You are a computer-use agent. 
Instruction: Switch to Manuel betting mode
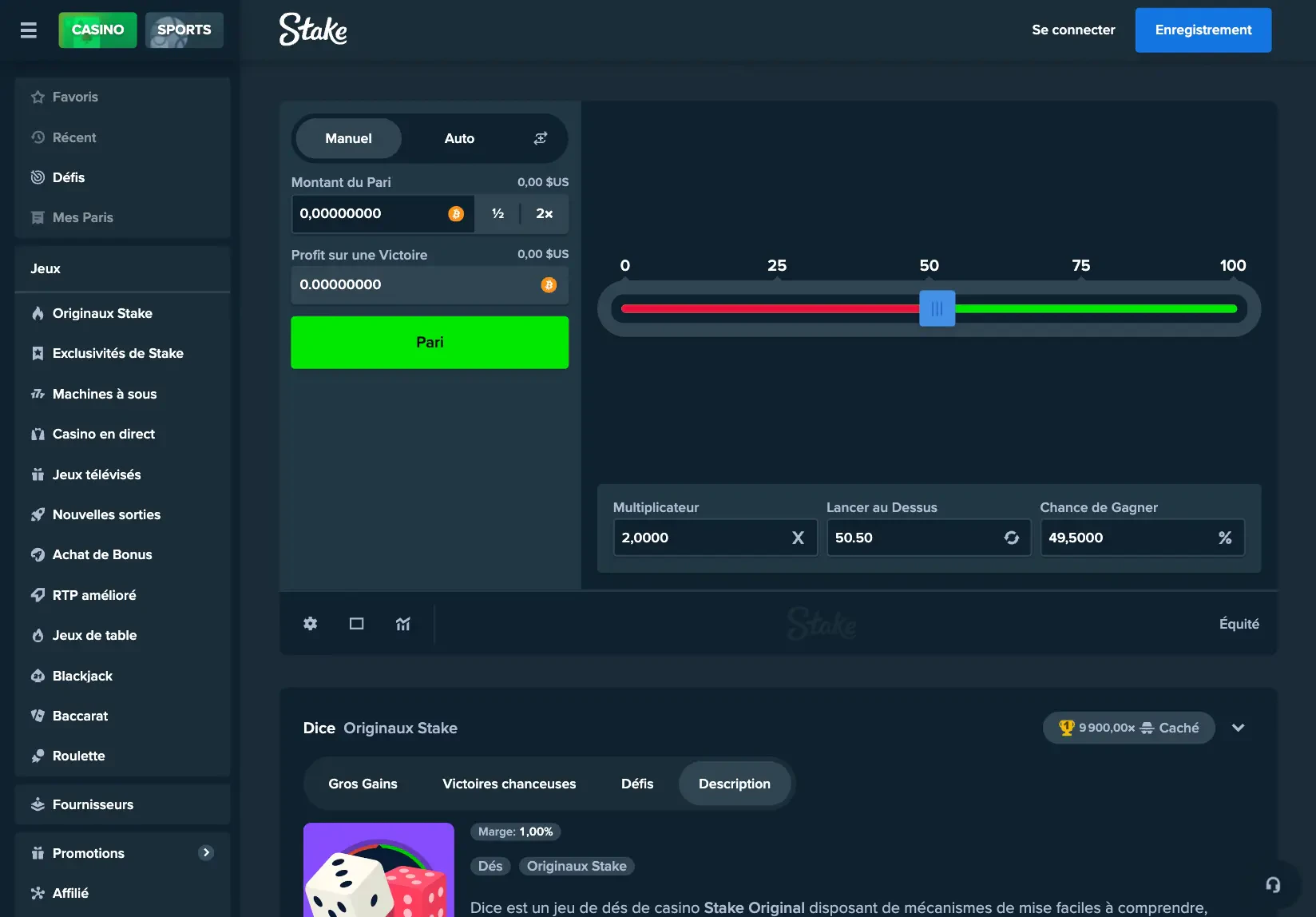tap(348, 138)
